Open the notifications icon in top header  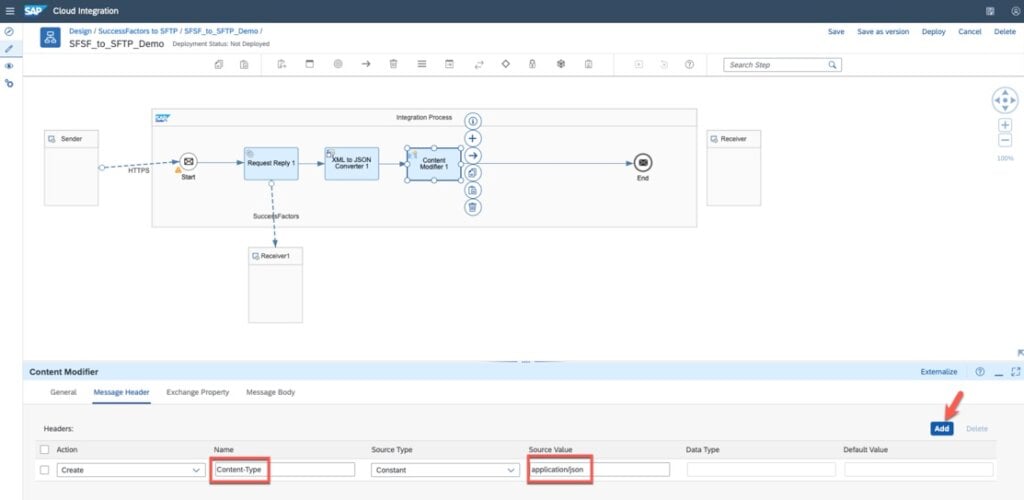(990, 11)
